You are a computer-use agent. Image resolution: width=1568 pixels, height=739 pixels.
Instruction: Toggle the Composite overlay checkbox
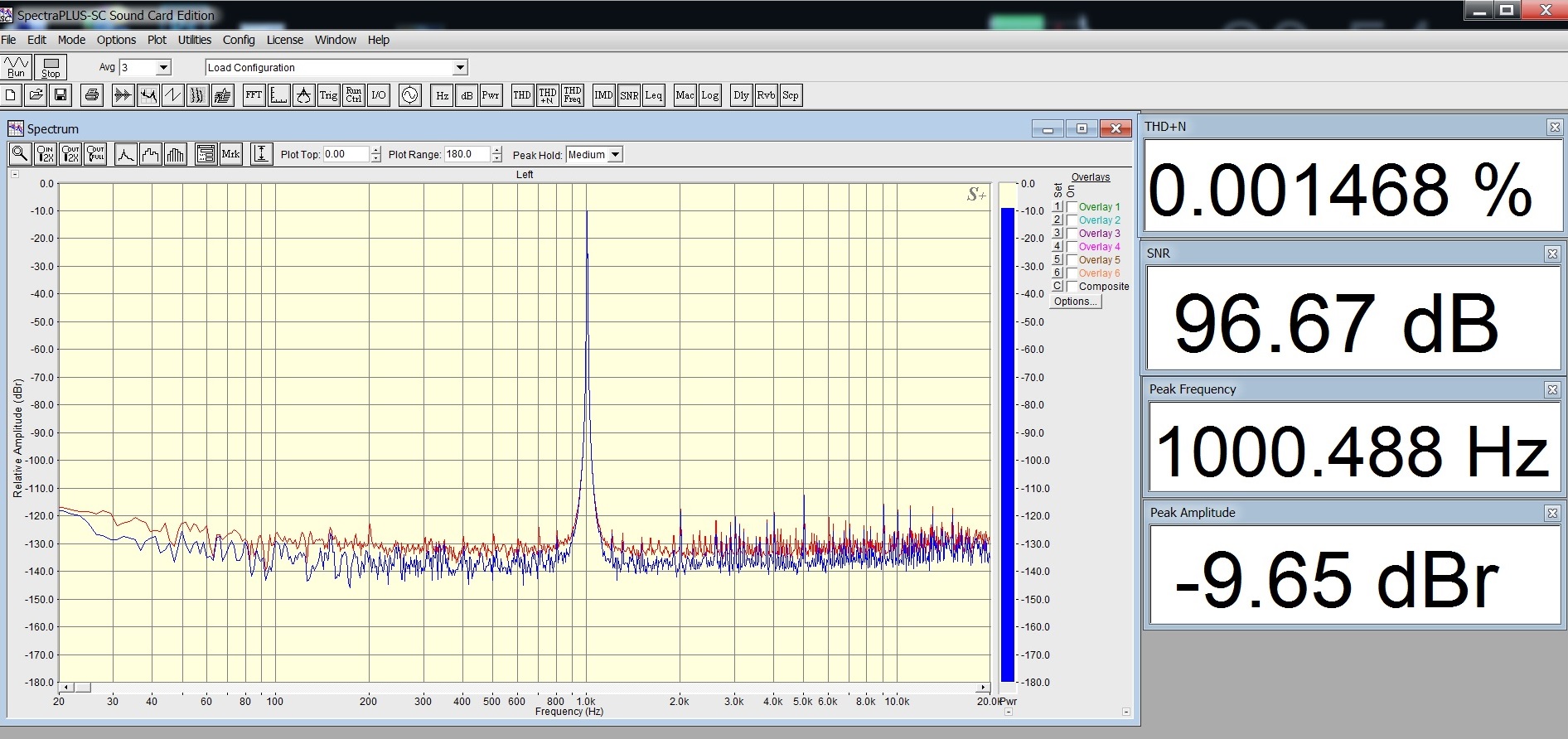tap(1072, 287)
